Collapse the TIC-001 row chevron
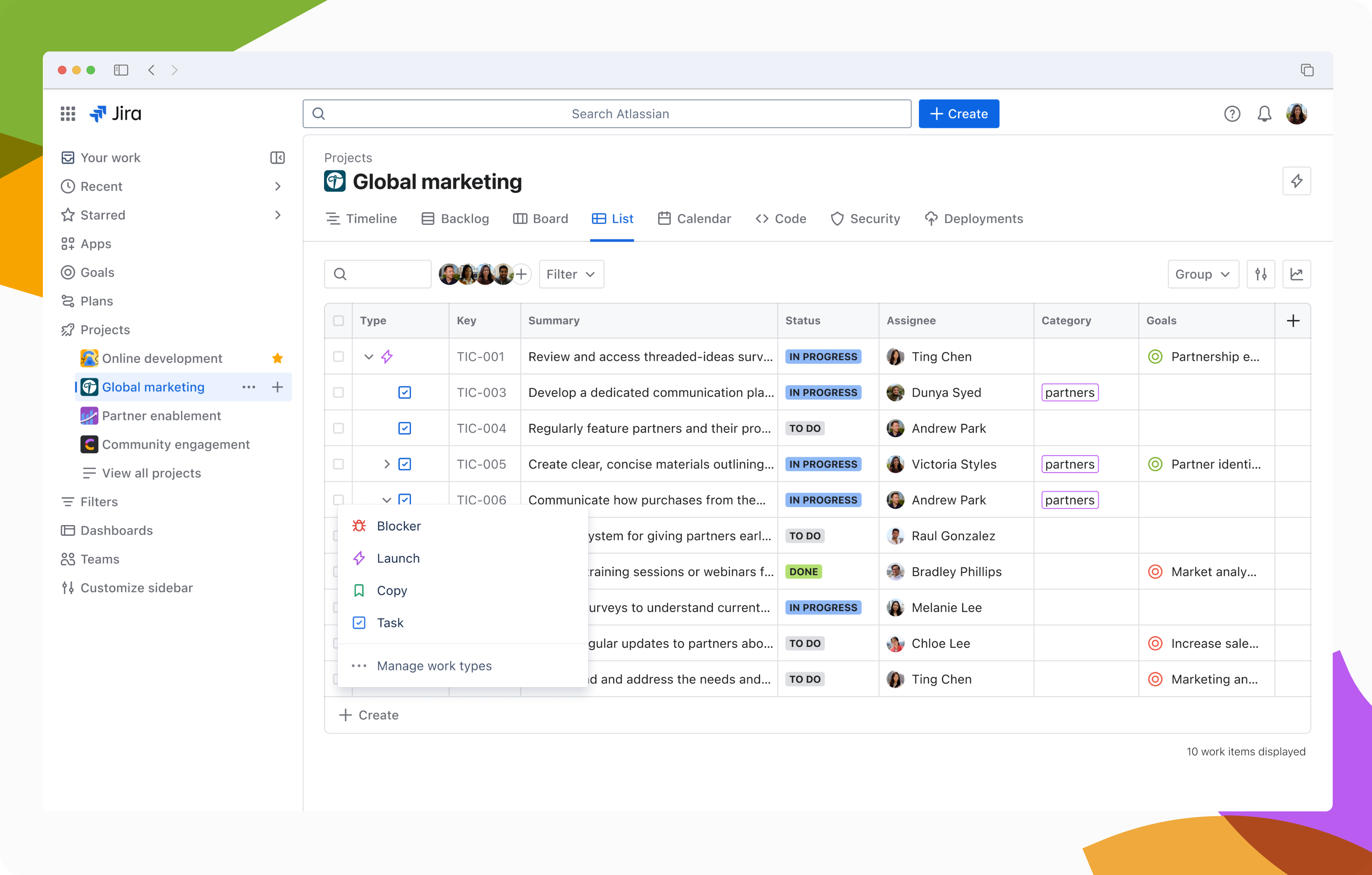 [x=368, y=356]
